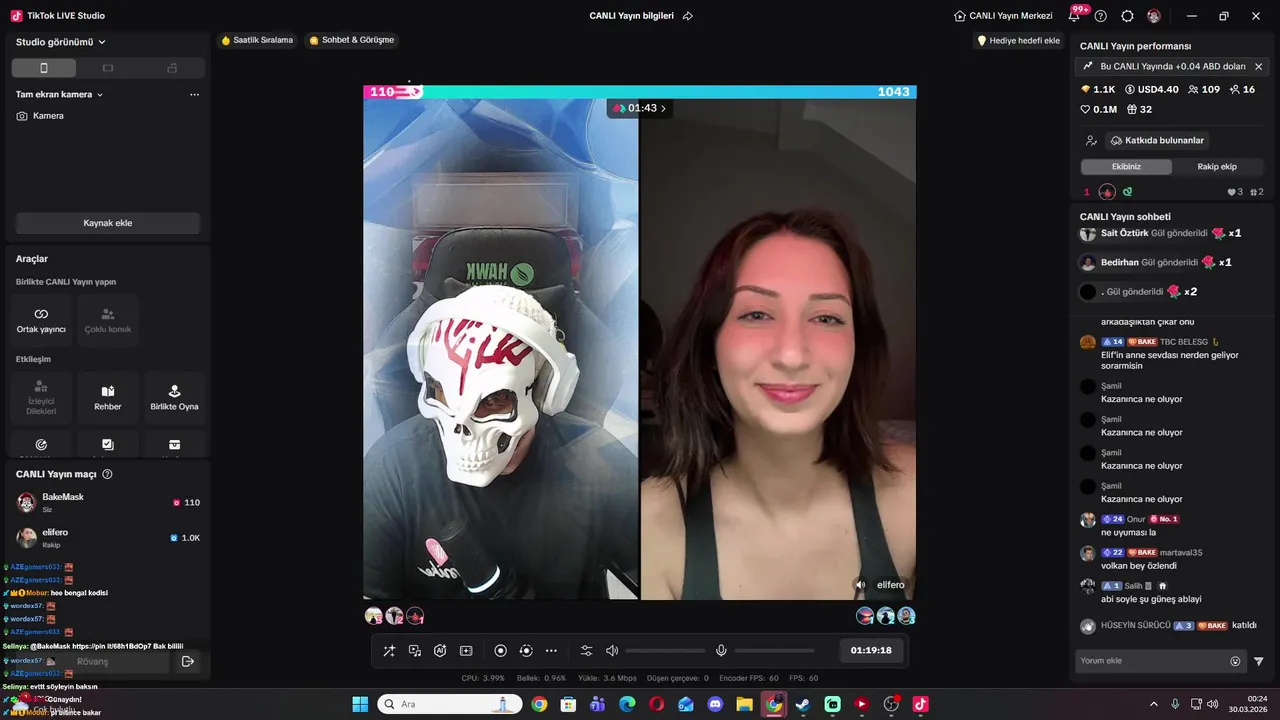
Task: Select the landscape layout view
Action: point(108,68)
